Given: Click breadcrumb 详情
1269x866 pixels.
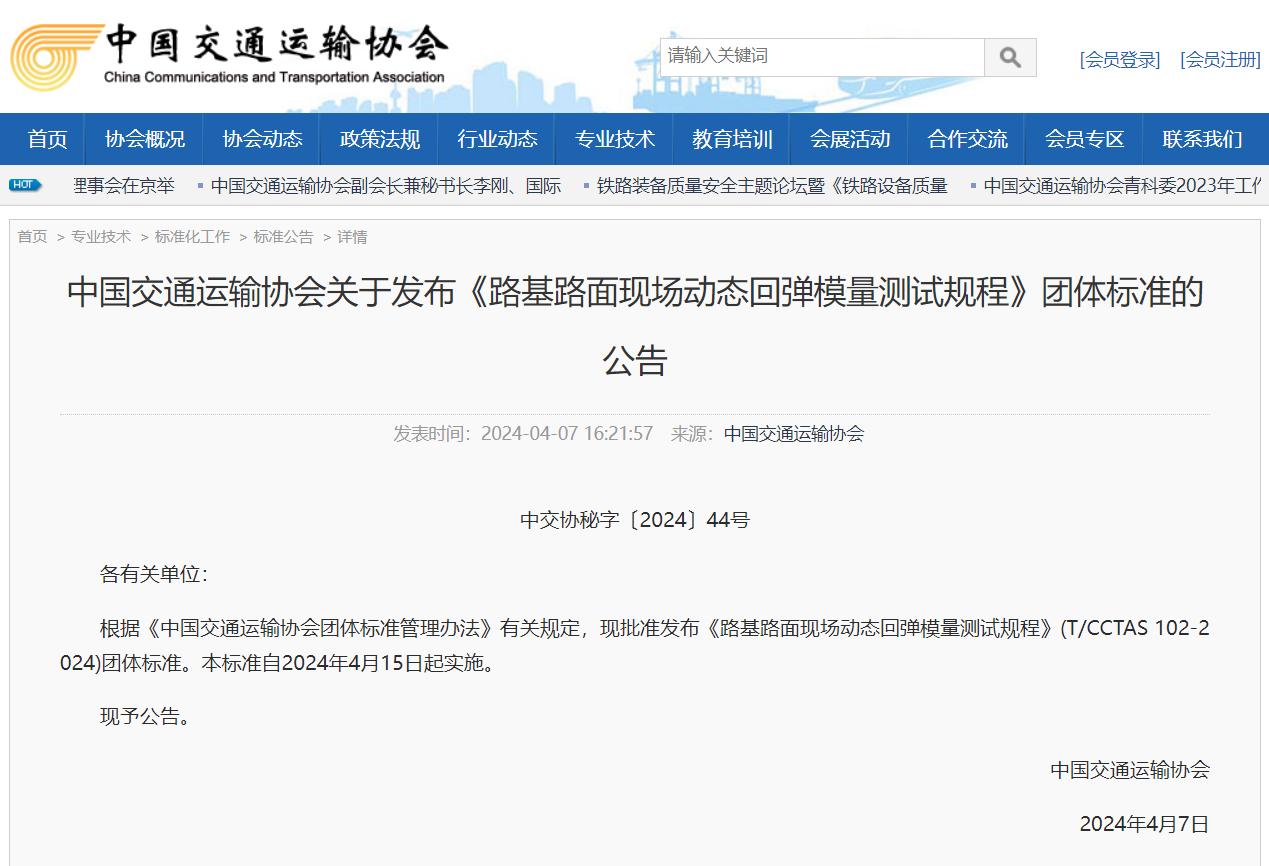Looking at the screenshot, I should [x=352, y=237].
